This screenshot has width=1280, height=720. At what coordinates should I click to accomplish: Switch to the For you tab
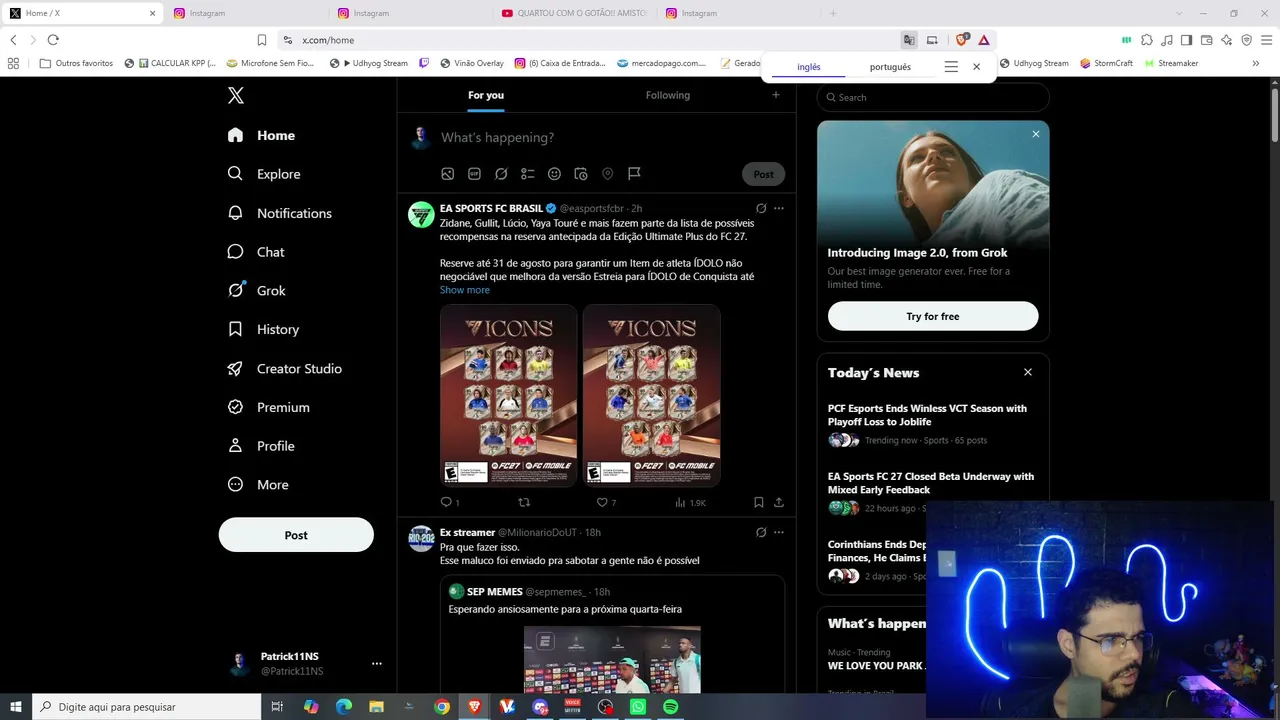coord(486,95)
